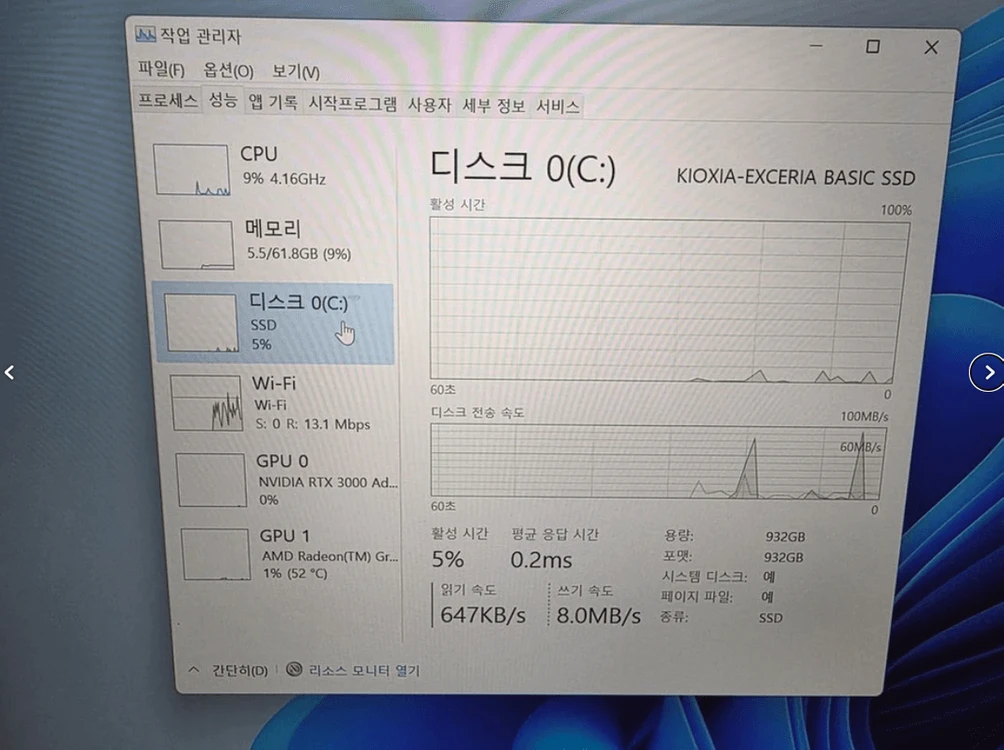Select the GPU 1 graph thumbnail

(216, 554)
